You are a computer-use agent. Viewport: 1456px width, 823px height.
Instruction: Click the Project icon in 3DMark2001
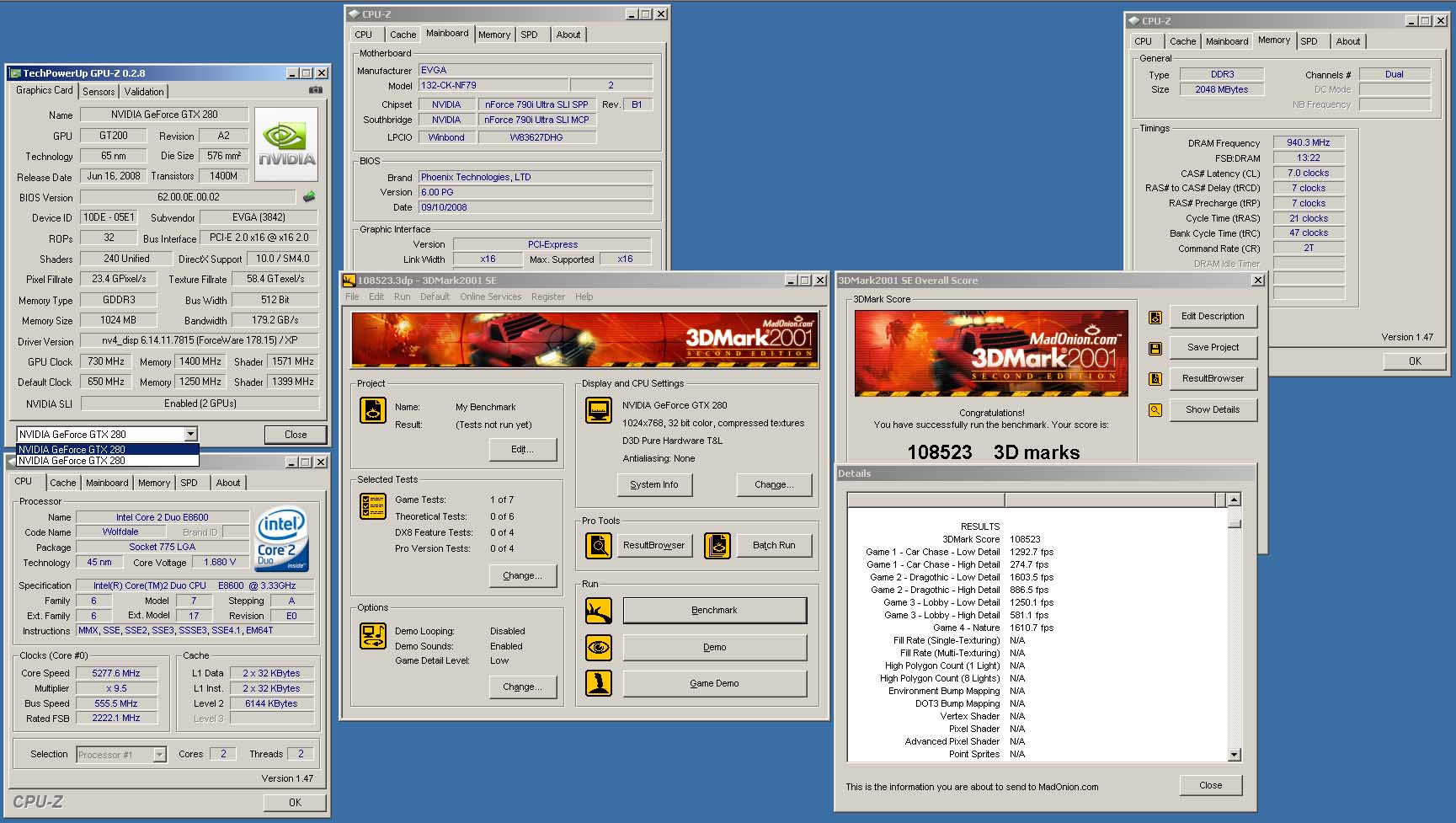[372, 410]
